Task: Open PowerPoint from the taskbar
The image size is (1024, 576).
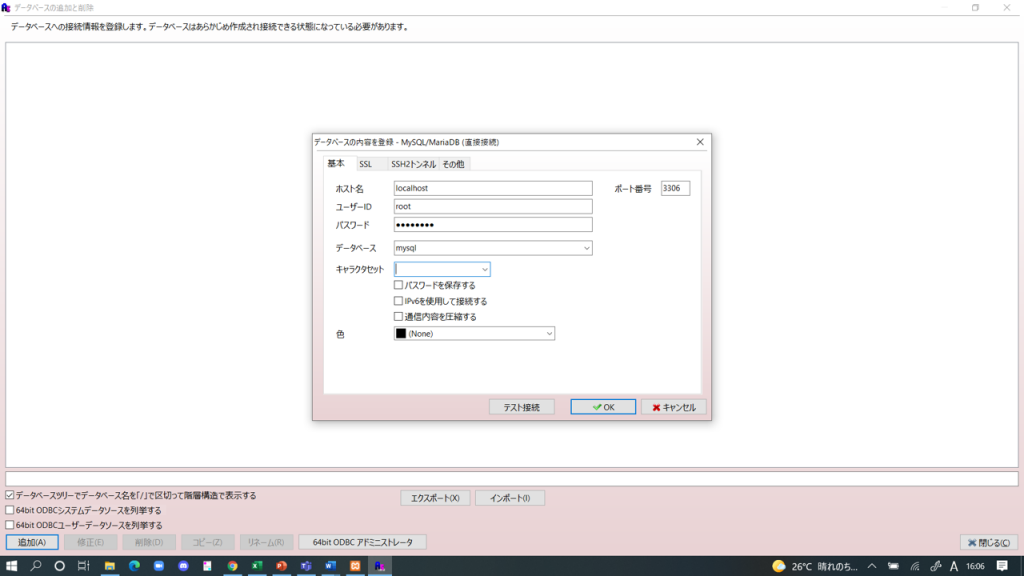Action: (x=280, y=565)
